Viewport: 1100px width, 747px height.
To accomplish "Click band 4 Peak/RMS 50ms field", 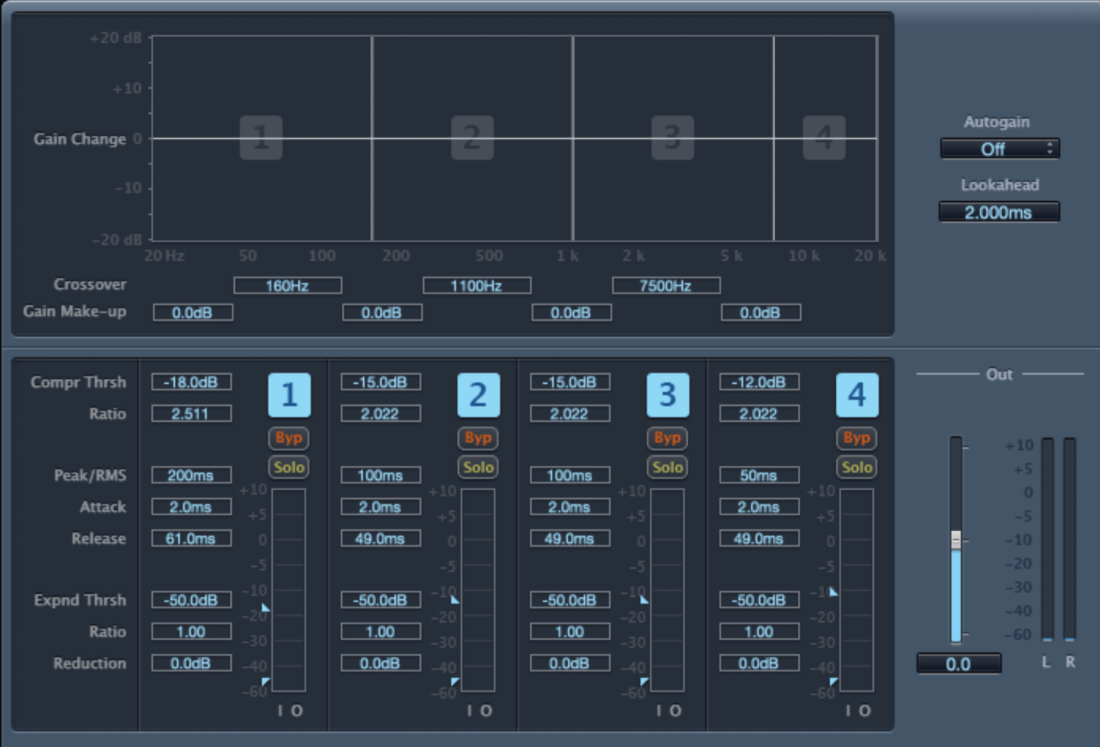I will (x=760, y=476).
